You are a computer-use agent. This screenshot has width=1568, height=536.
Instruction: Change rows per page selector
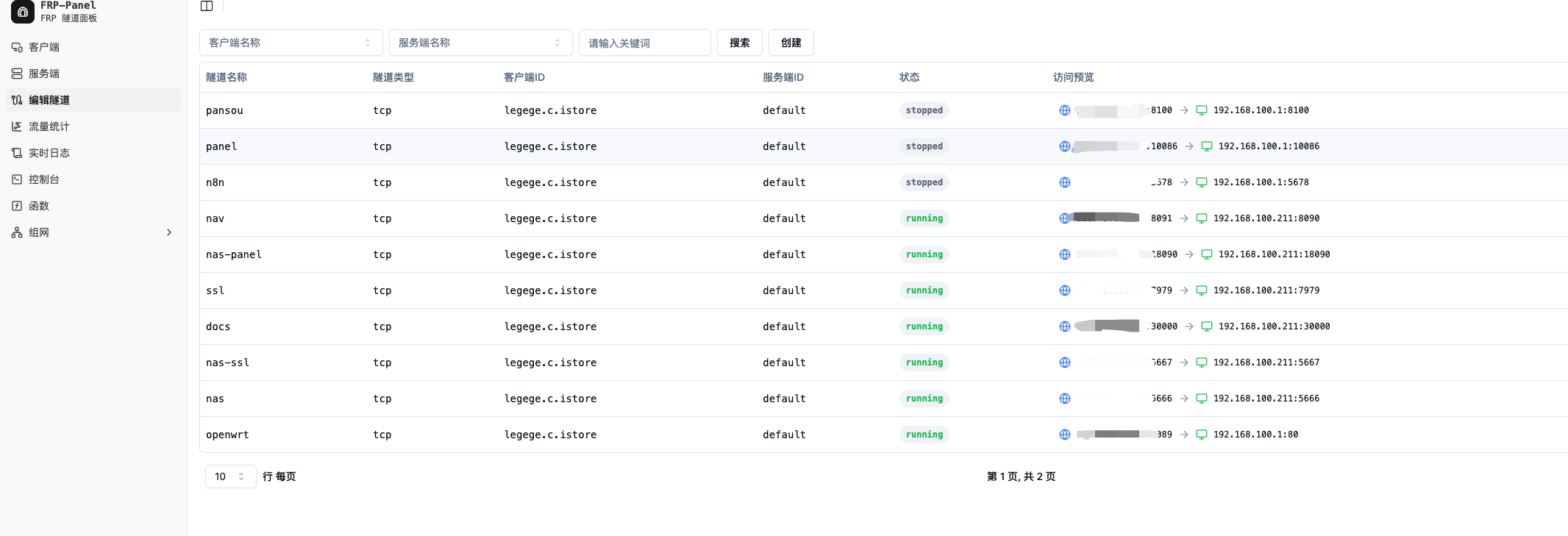[230, 476]
